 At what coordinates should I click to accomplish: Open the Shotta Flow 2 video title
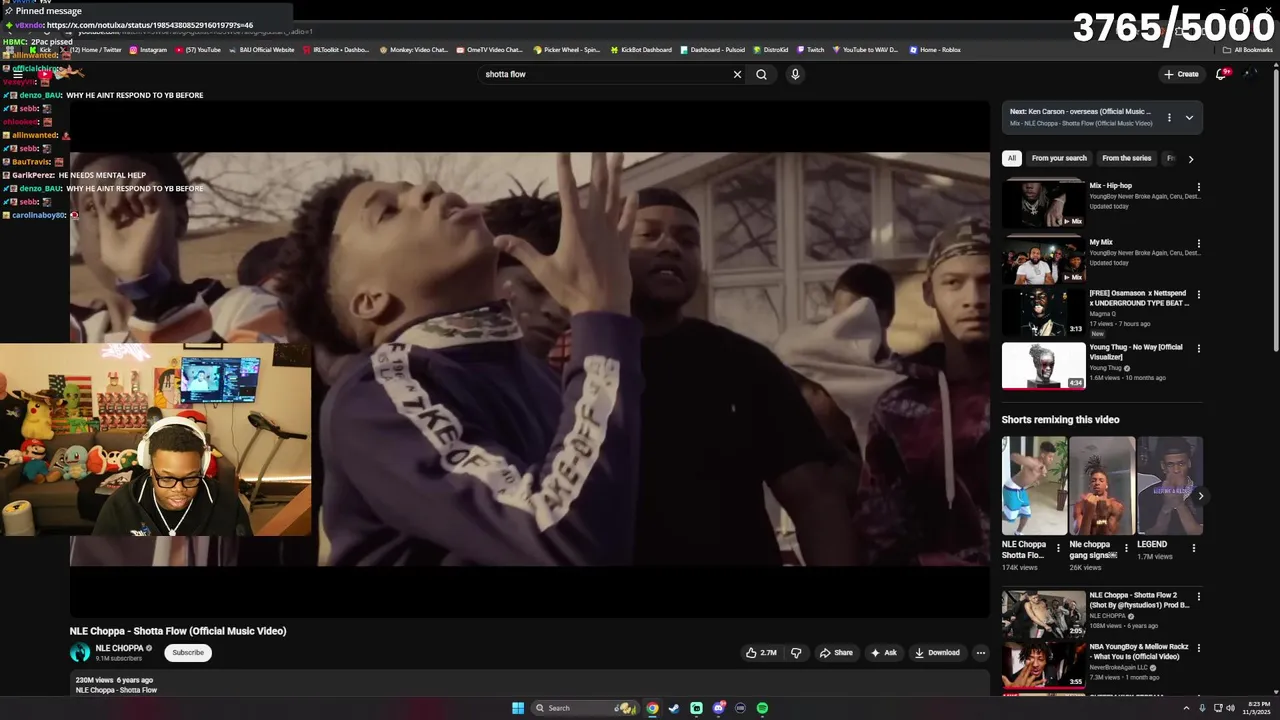tap(1139, 600)
